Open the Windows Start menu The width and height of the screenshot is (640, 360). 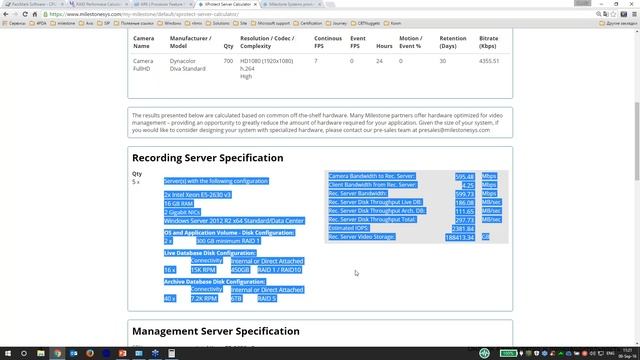point(7,353)
